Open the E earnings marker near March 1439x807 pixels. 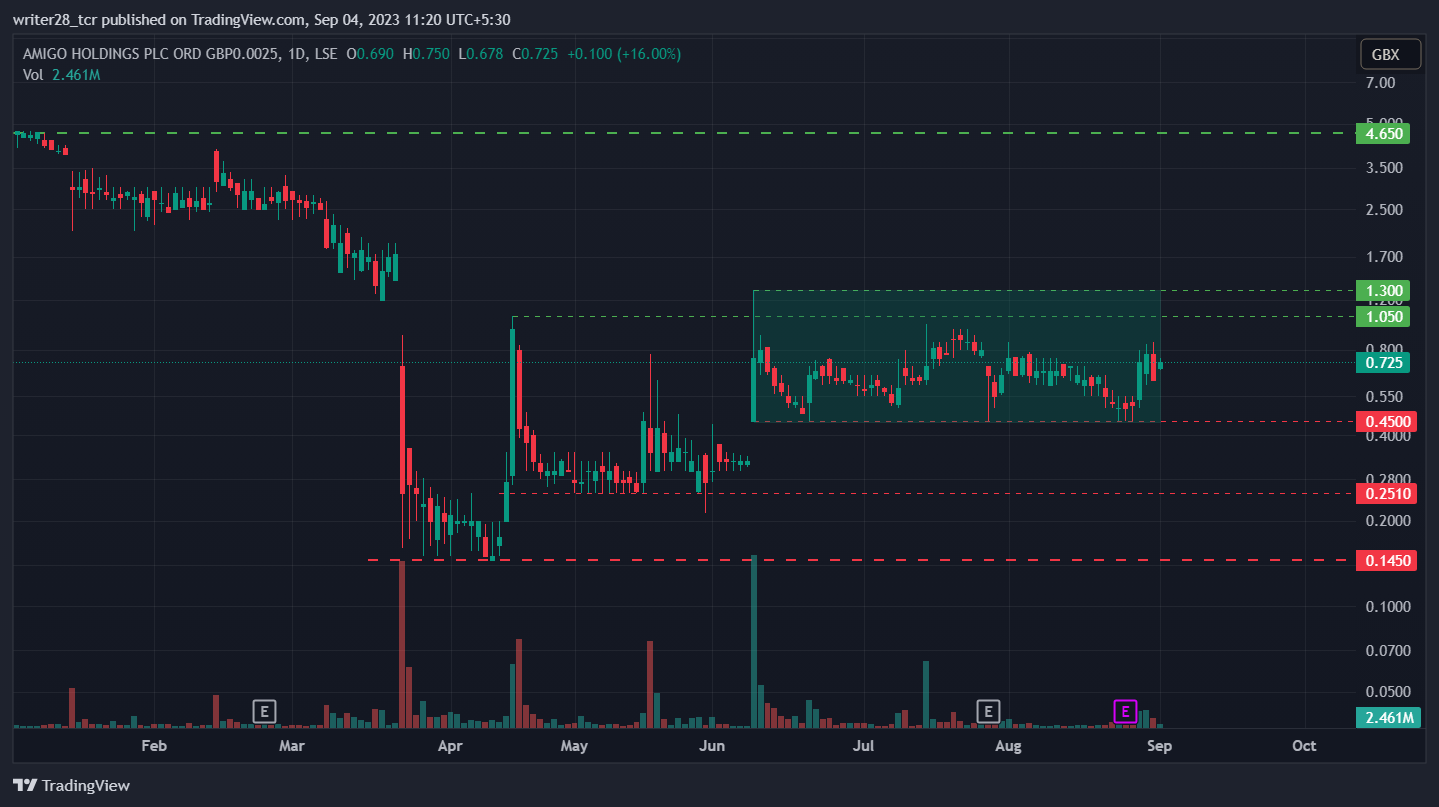click(264, 712)
